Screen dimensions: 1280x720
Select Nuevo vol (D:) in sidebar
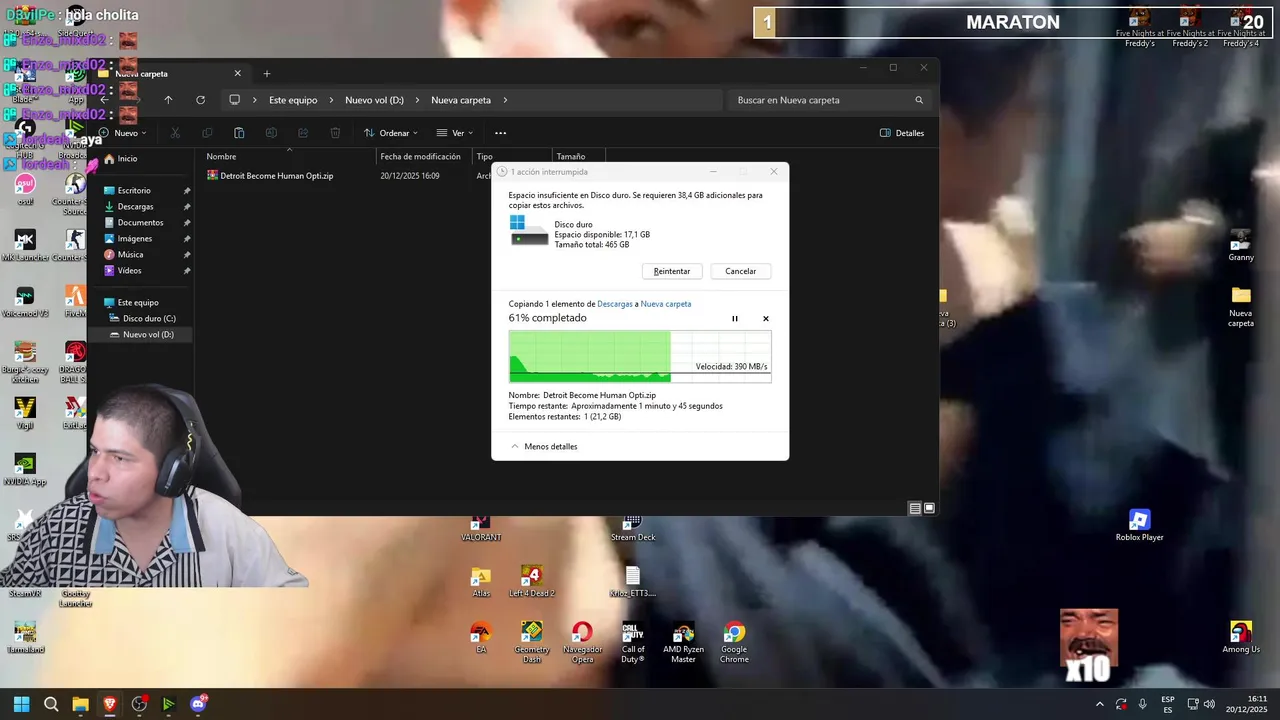coord(147,335)
